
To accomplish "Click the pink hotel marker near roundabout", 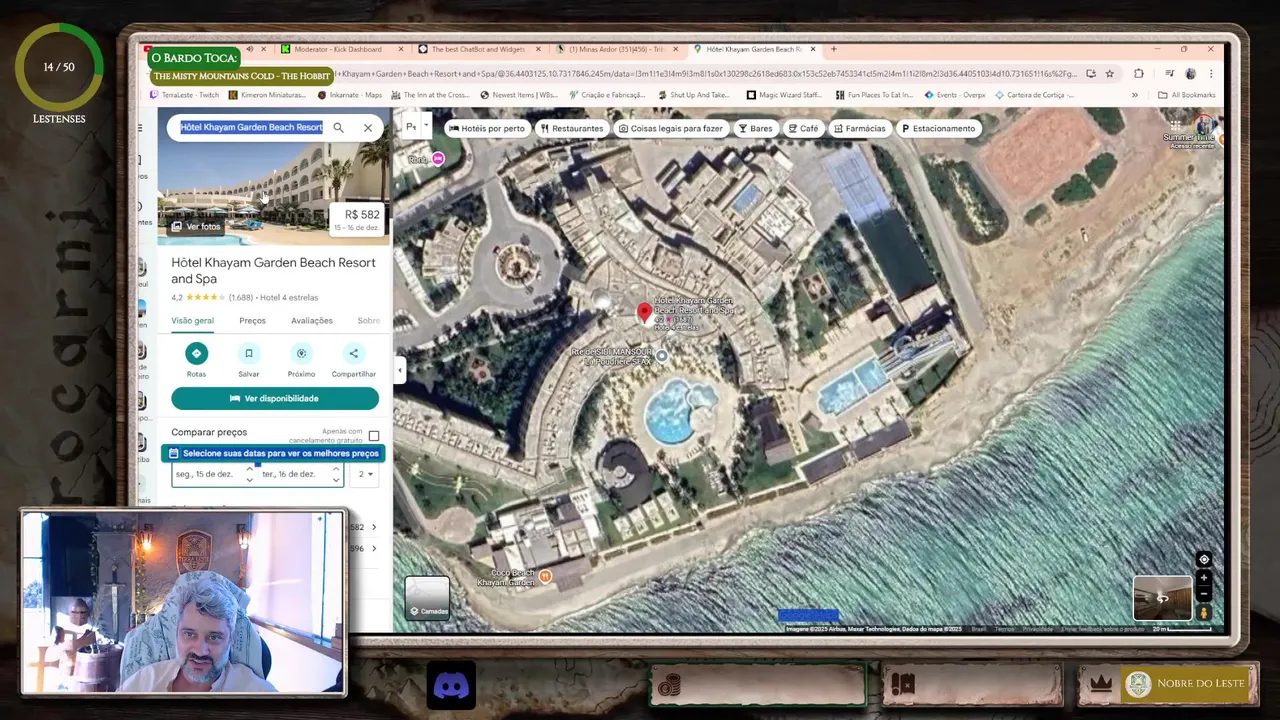I will 438,159.
